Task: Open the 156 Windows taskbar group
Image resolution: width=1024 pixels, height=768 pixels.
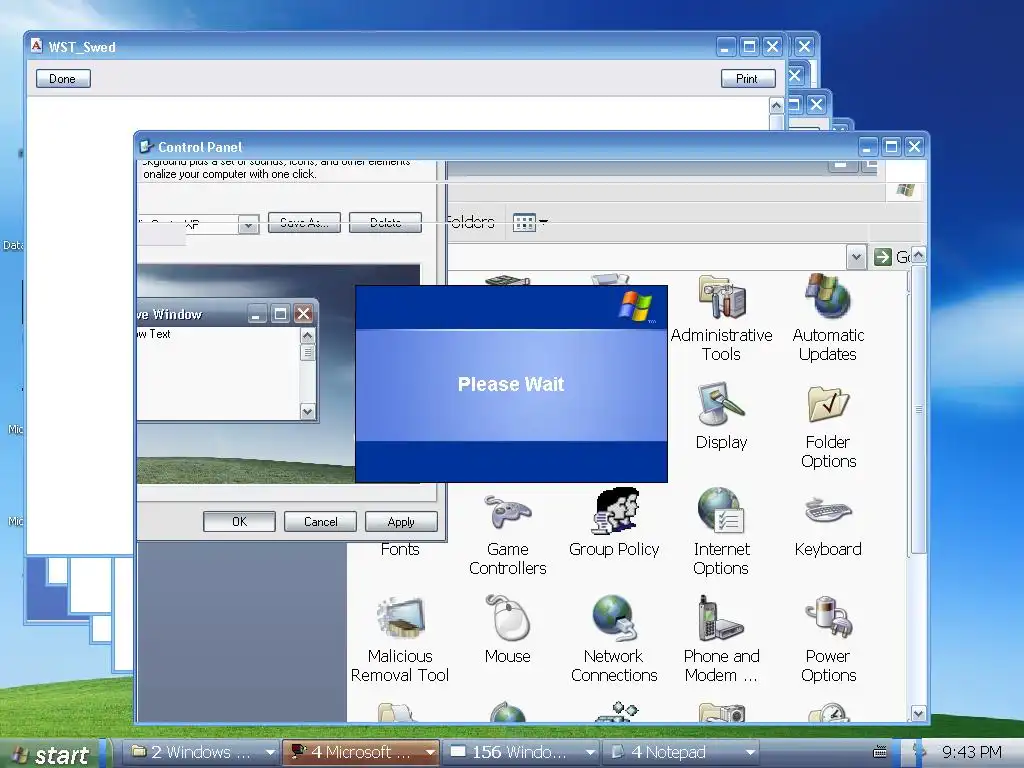Action: (520, 752)
